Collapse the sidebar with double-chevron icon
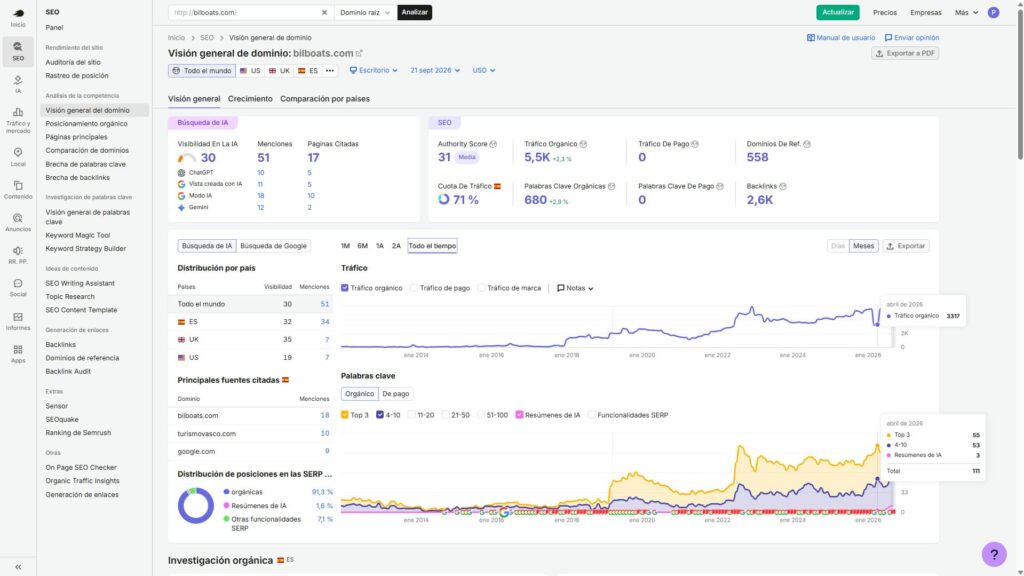The image size is (1024, 576). [x=18, y=567]
